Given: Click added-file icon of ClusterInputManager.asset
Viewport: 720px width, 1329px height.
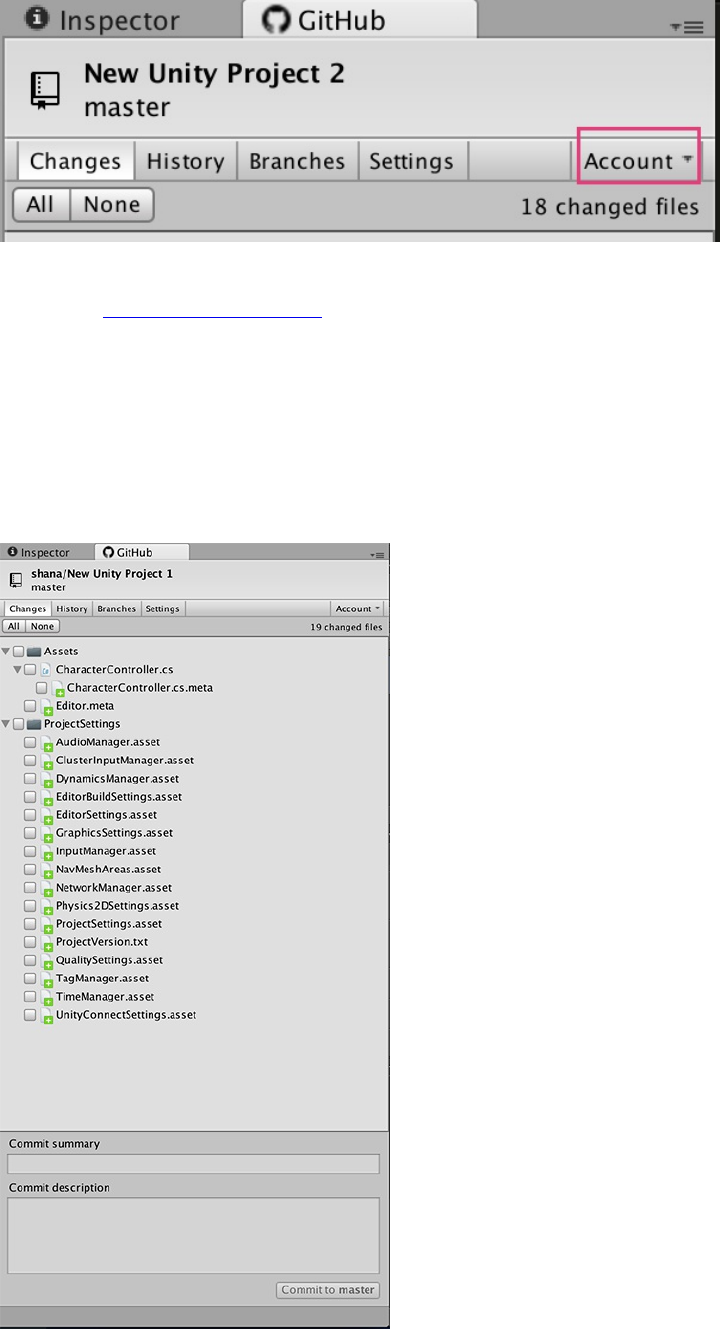Looking at the screenshot, I should 47,761.
